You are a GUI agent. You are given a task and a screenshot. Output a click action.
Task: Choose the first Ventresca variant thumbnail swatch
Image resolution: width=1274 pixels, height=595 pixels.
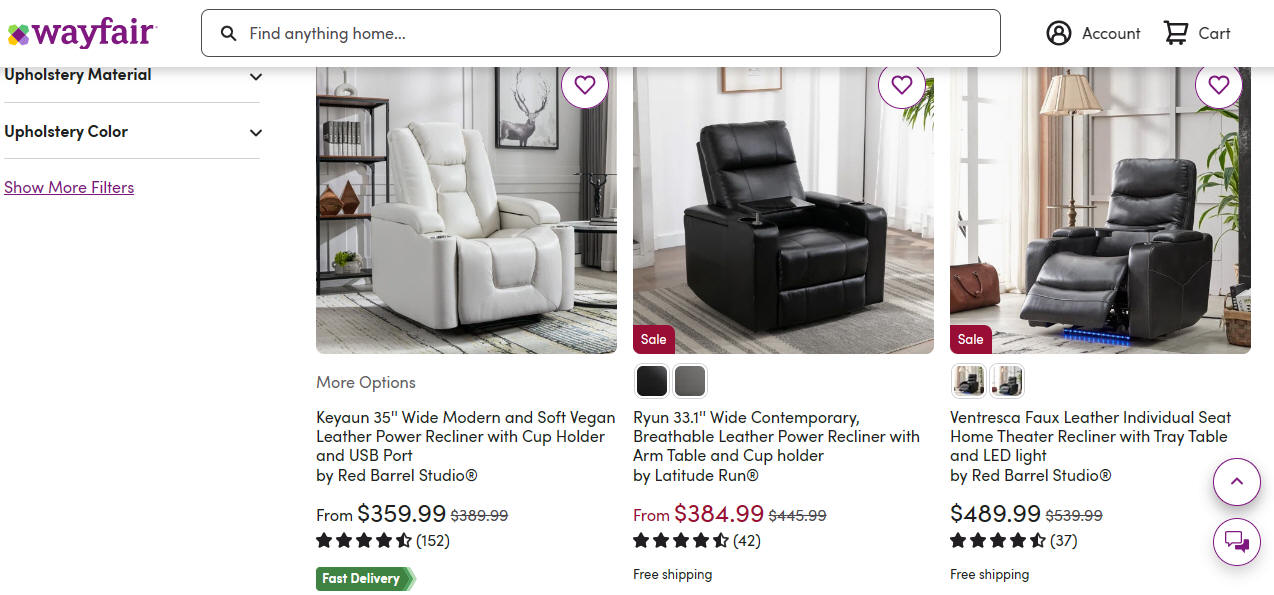coord(969,381)
